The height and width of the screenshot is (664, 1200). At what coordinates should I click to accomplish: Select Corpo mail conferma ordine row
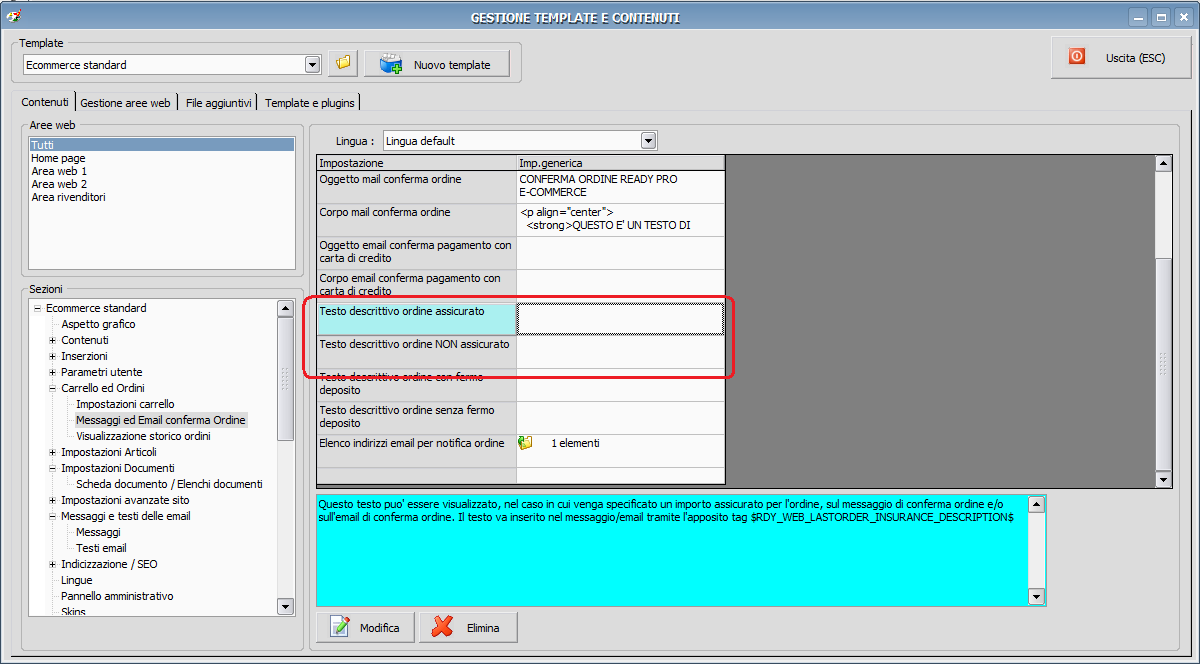click(417, 219)
